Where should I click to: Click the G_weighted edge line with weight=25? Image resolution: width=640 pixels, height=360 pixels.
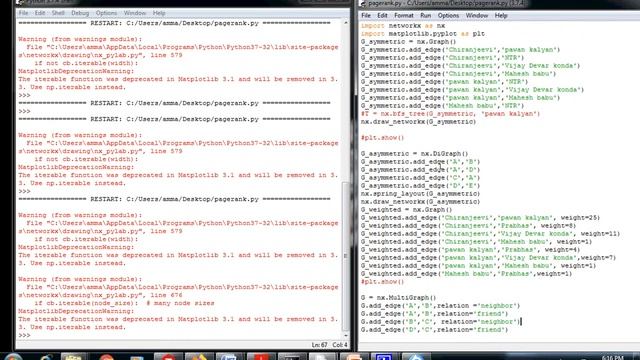480,218
